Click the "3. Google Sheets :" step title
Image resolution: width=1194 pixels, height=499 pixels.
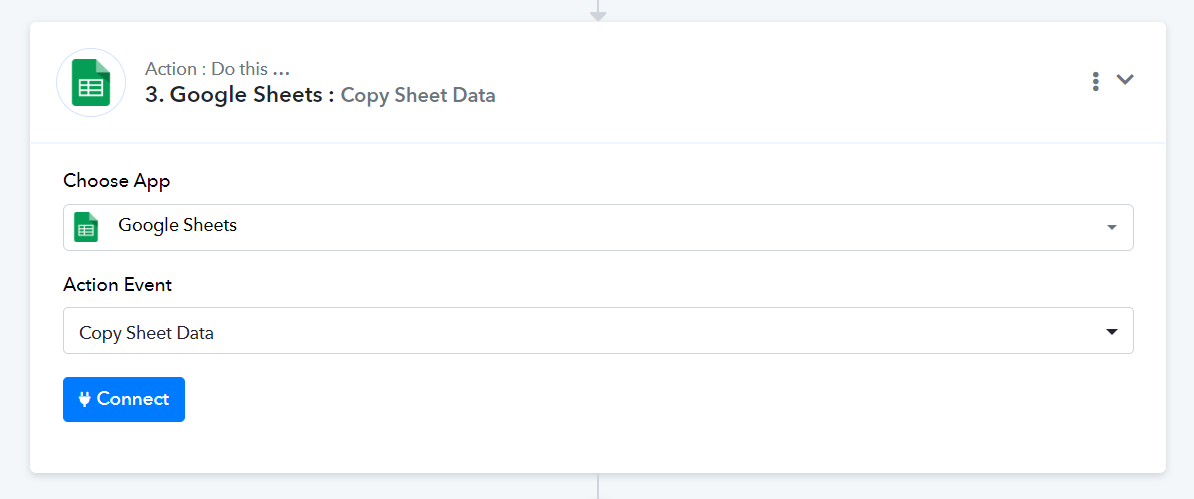(x=239, y=95)
